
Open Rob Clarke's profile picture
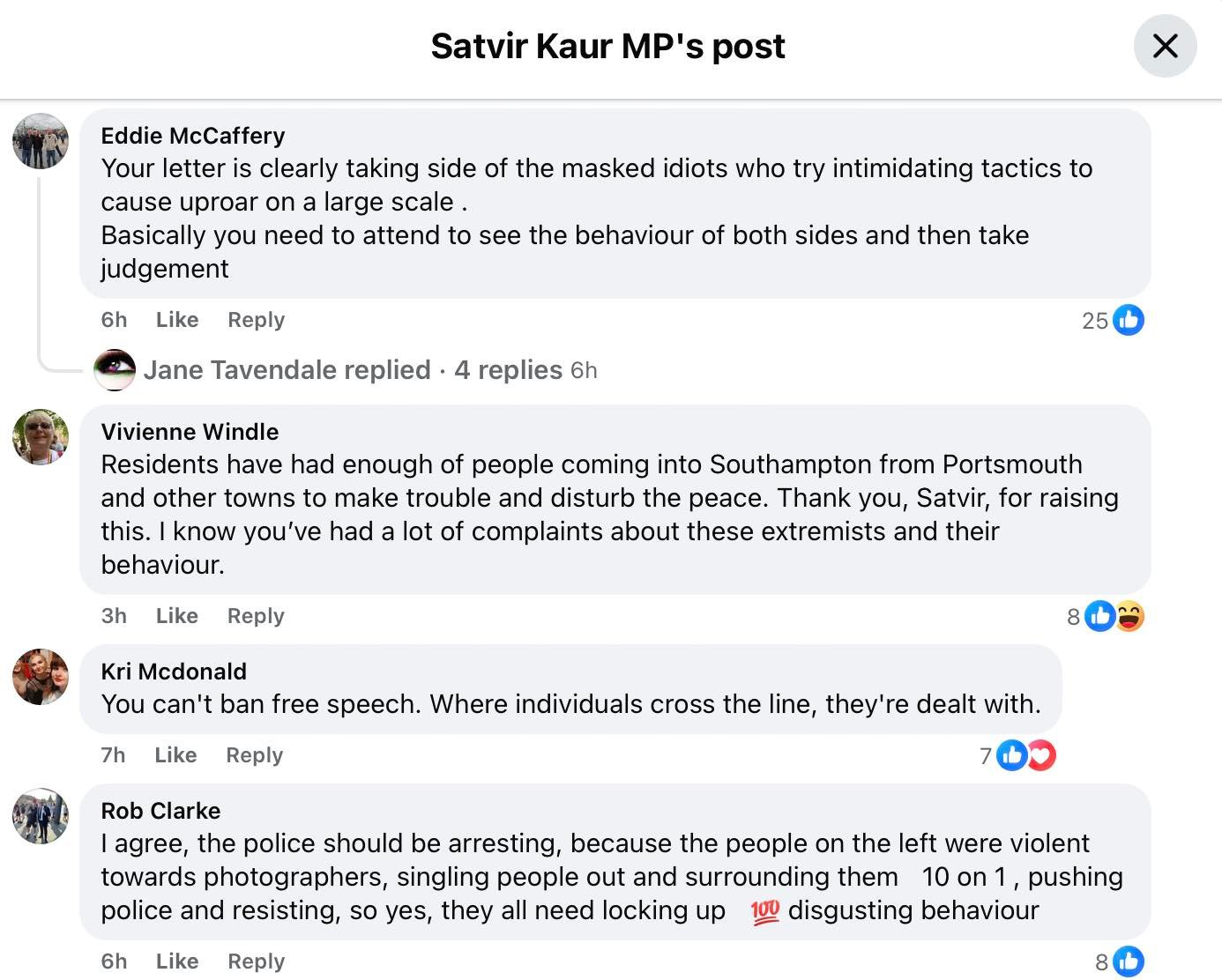41,816
